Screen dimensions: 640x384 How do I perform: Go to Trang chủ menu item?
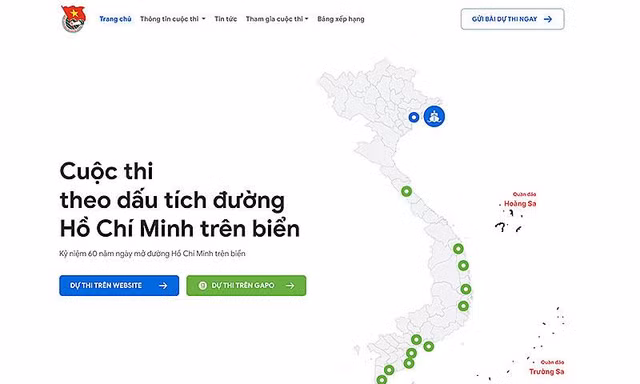click(116, 19)
